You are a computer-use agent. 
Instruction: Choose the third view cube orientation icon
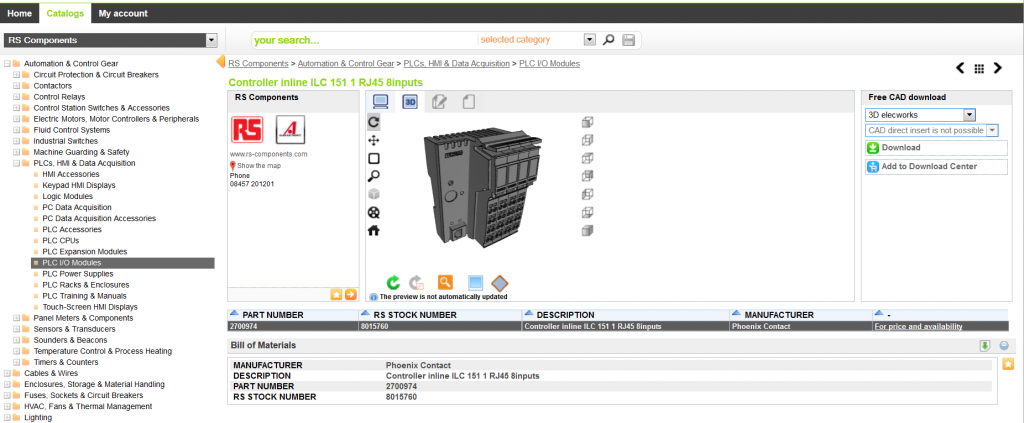587,158
